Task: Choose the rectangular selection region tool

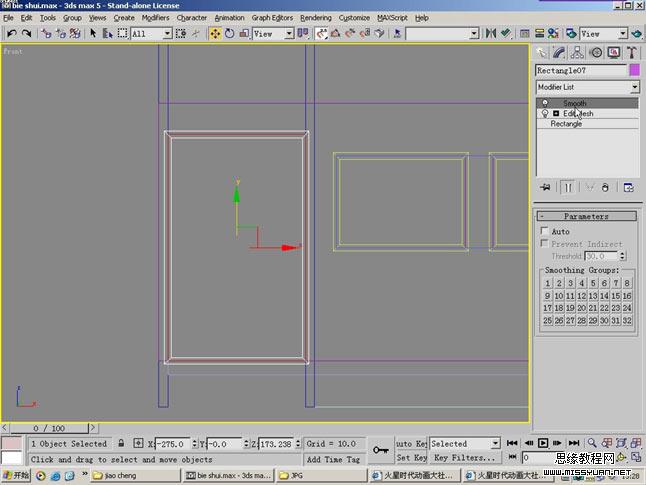Action: tap(122, 33)
